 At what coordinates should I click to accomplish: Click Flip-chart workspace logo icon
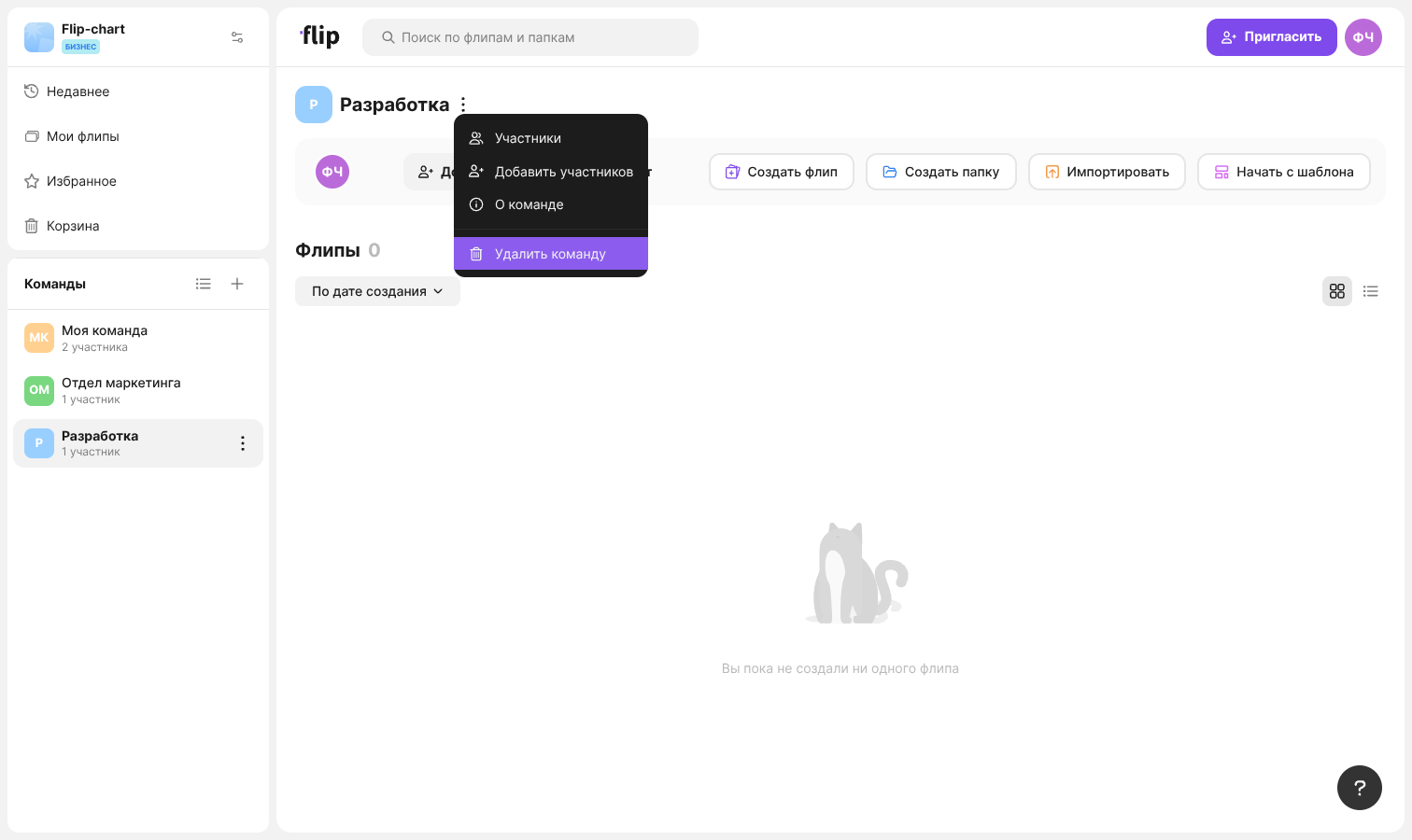39,37
